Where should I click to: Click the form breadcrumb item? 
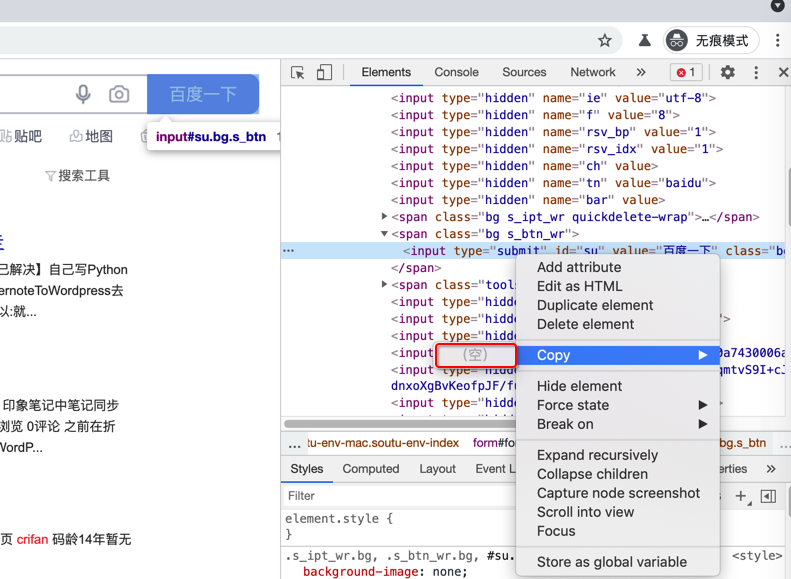point(494,443)
